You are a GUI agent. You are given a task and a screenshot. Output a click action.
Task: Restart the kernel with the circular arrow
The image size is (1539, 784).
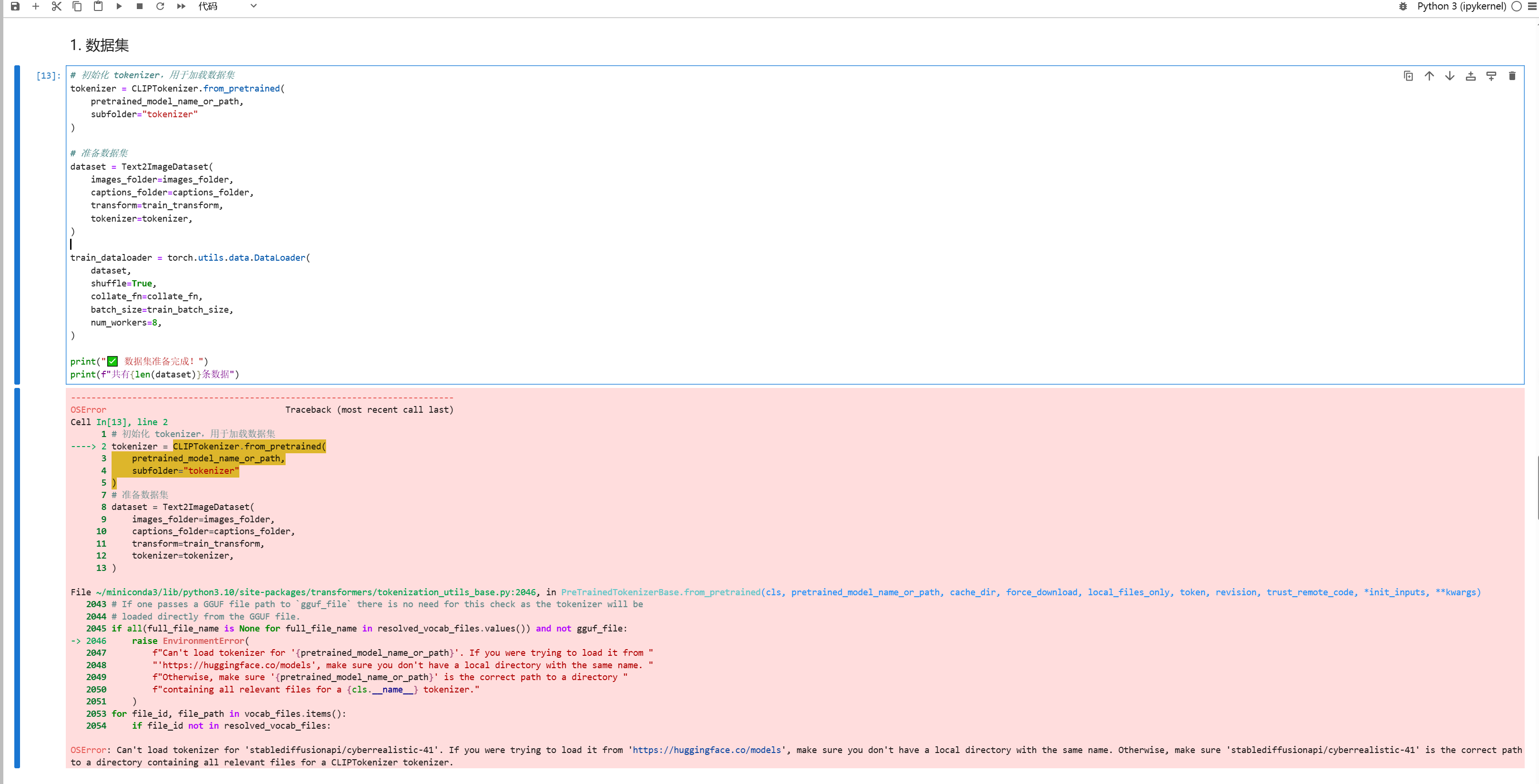(x=160, y=6)
